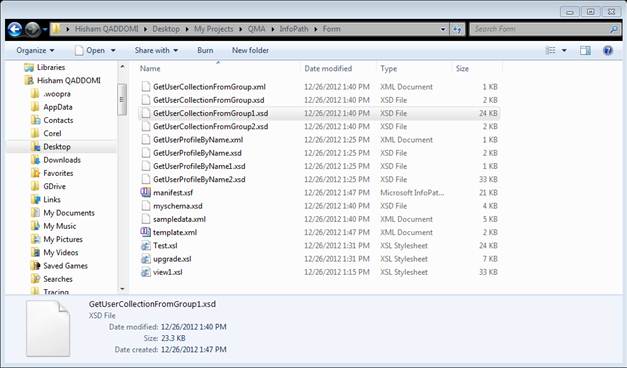Screen dimensions: 627x368
Task: Click the New folder button
Action: (x=250, y=50)
